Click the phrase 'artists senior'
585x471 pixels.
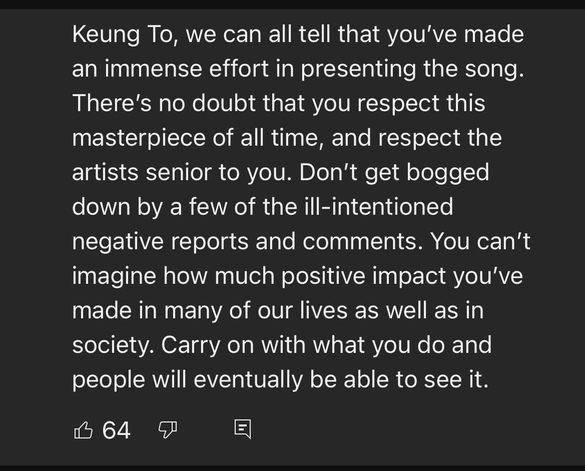click(x=142, y=173)
